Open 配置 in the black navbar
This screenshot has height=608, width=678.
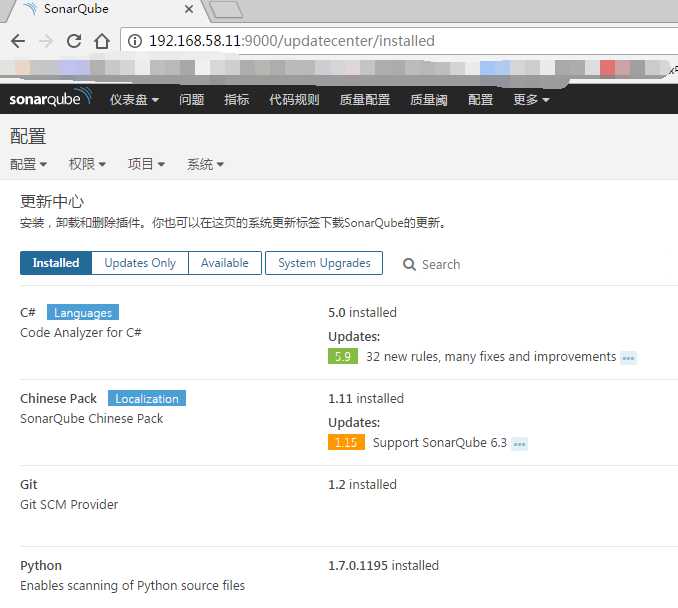[480, 99]
